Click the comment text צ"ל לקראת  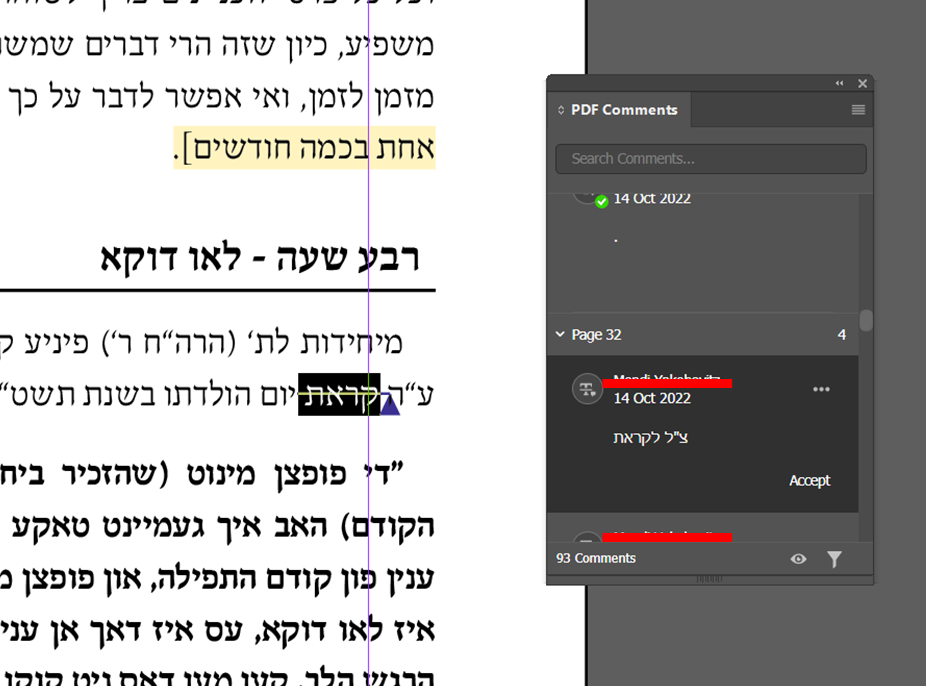click(650, 437)
